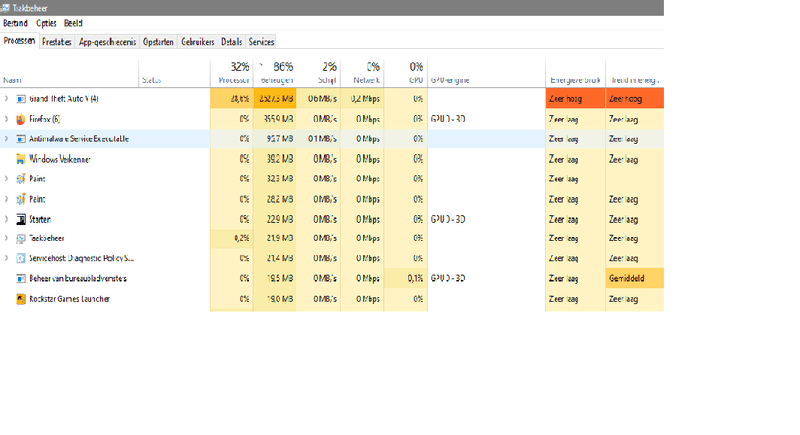This screenshot has height=435, width=800.
Task: Click the Antimalware Service Executable icon
Action: (x=20, y=139)
